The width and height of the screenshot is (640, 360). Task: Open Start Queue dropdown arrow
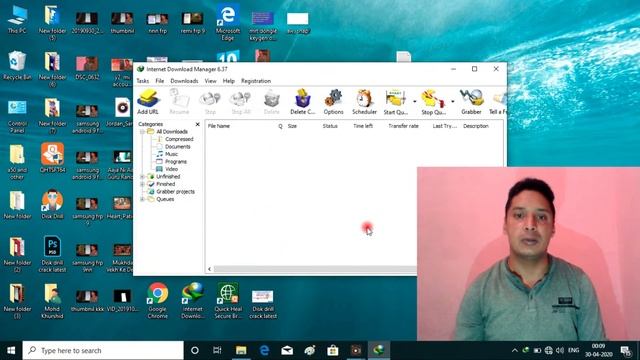pos(415,102)
